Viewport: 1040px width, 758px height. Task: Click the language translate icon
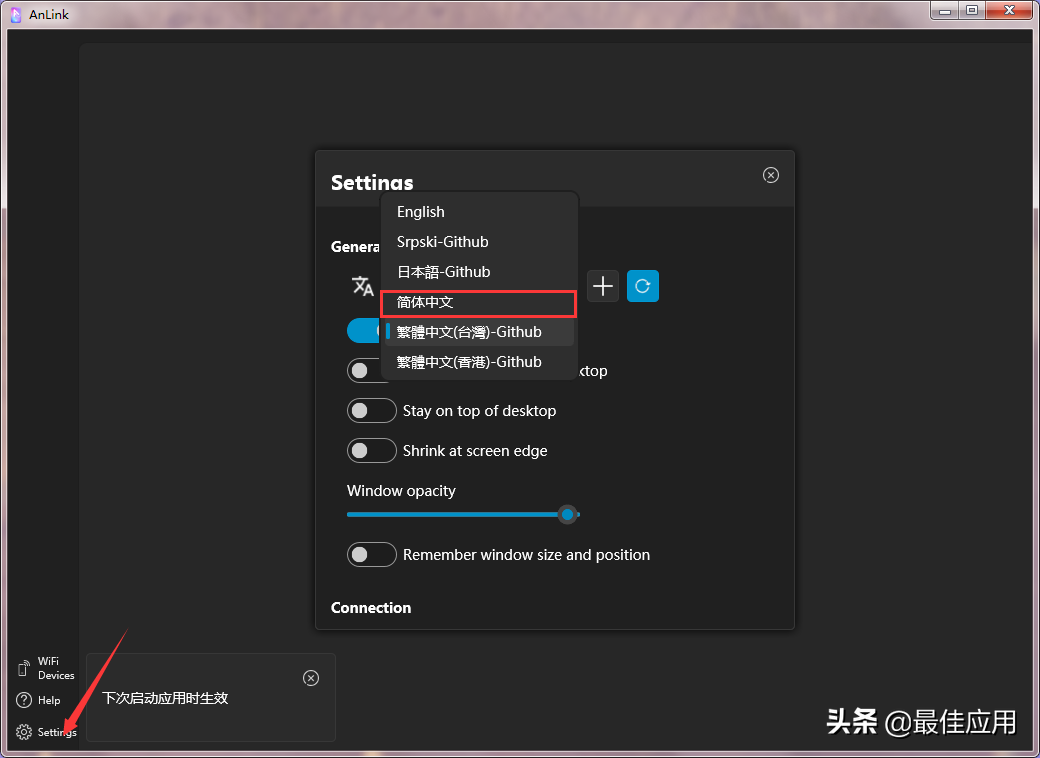click(362, 286)
